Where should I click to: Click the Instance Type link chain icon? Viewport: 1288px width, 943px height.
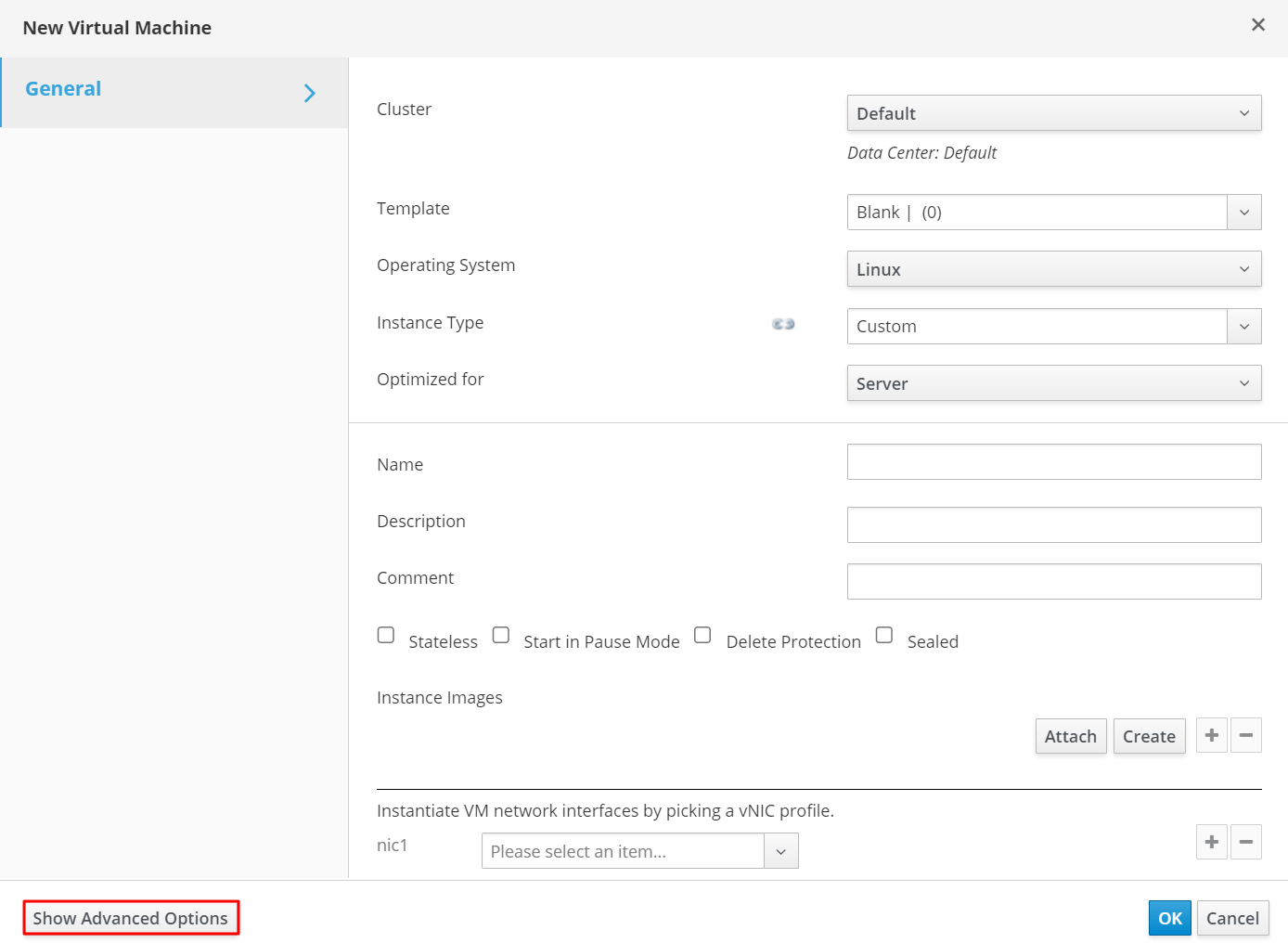(783, 324)
